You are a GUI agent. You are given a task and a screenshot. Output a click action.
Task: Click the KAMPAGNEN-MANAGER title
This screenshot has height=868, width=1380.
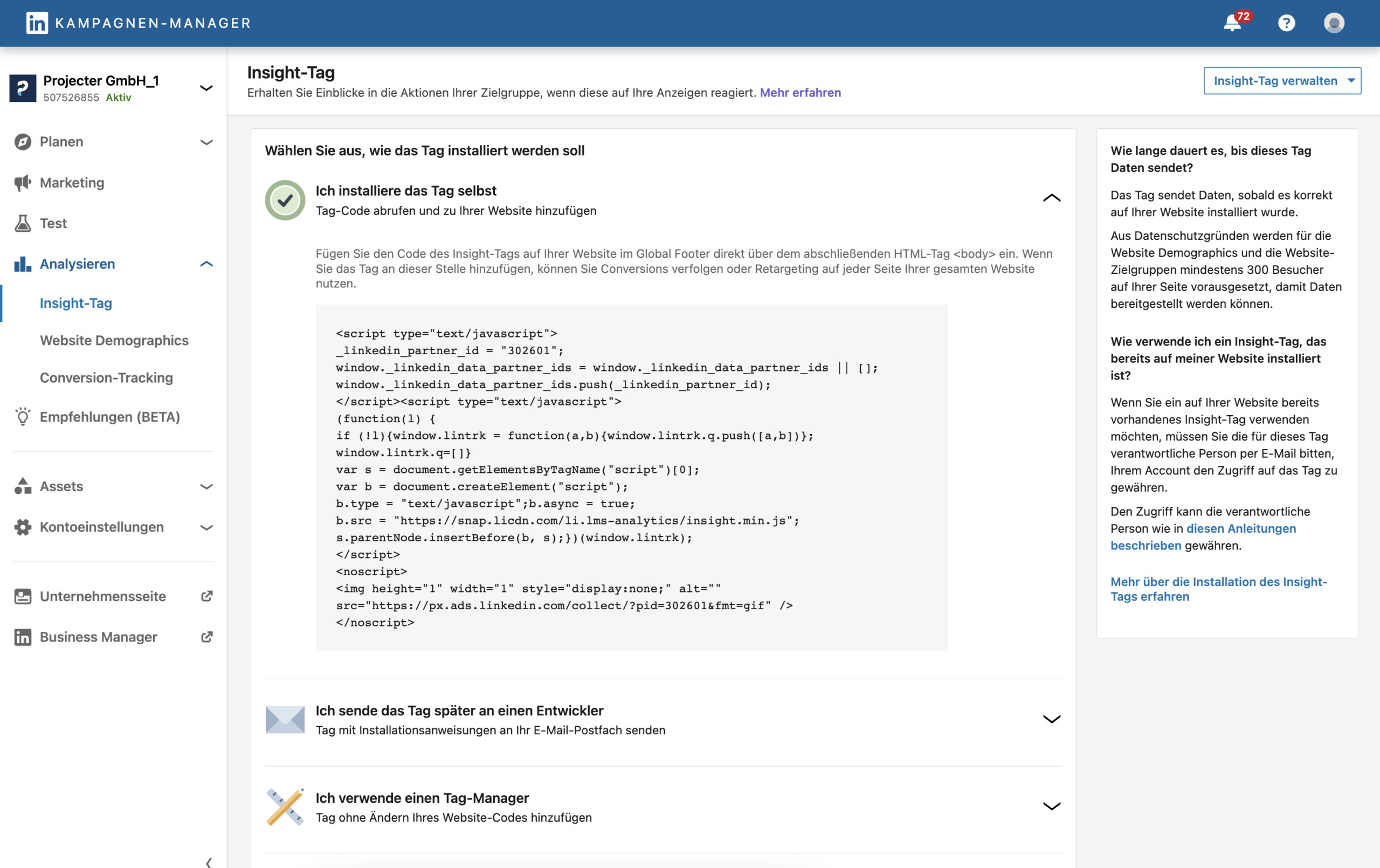coord(153,23)
